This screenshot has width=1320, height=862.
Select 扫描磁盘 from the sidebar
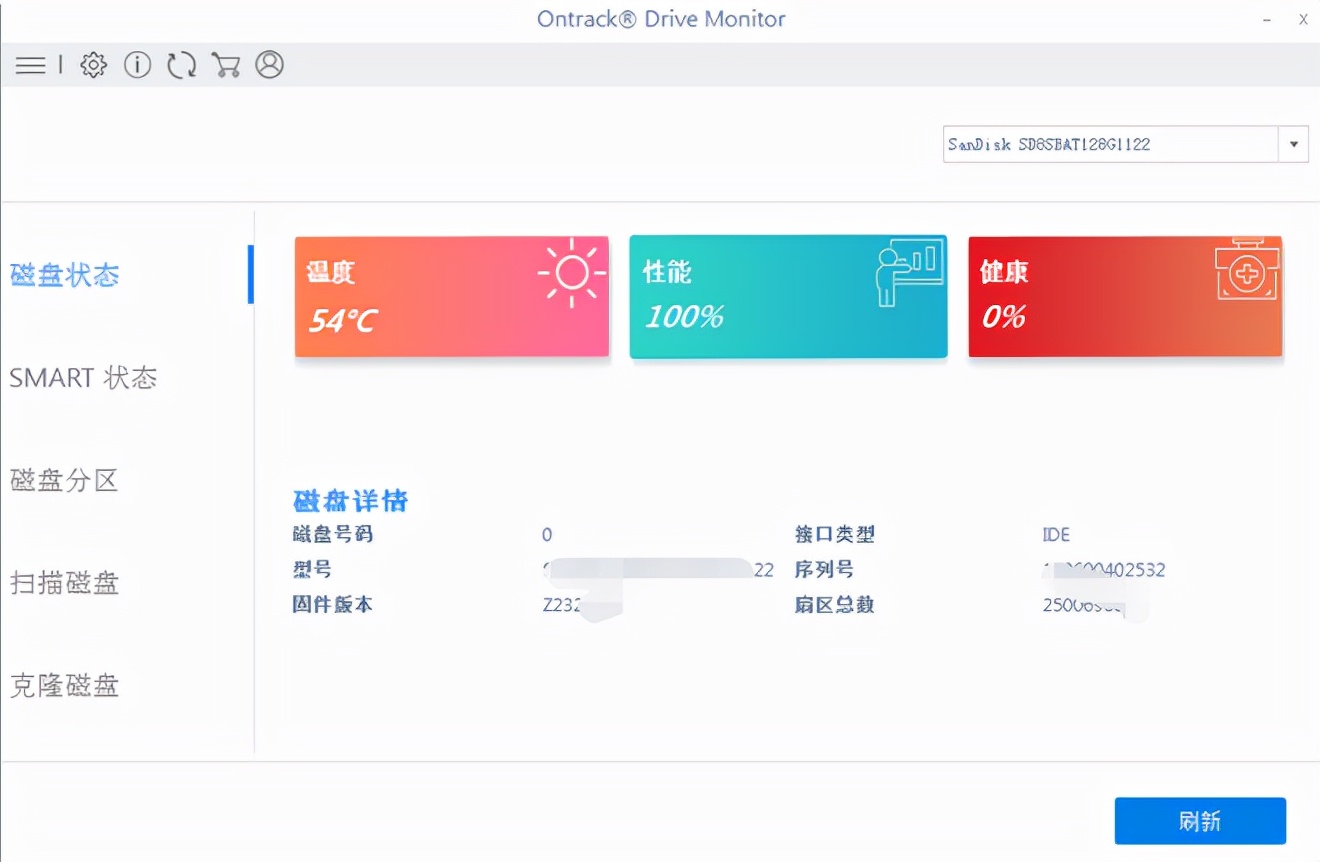coord(63,584)
